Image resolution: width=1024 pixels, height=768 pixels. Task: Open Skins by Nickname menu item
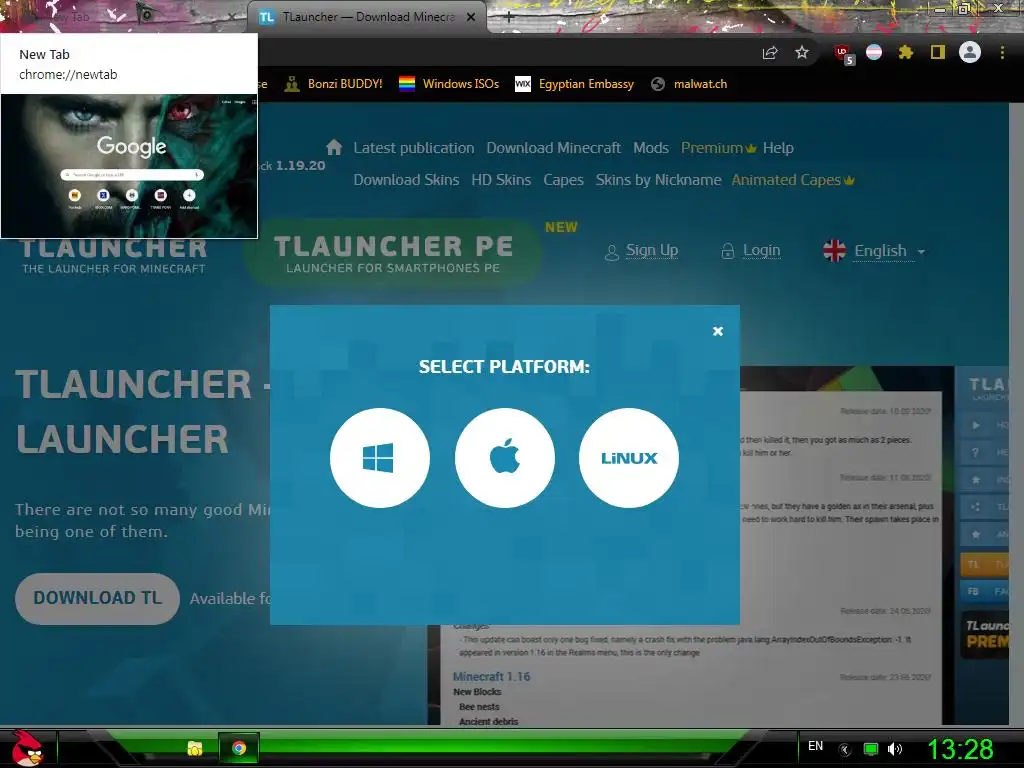pos(658,180)
